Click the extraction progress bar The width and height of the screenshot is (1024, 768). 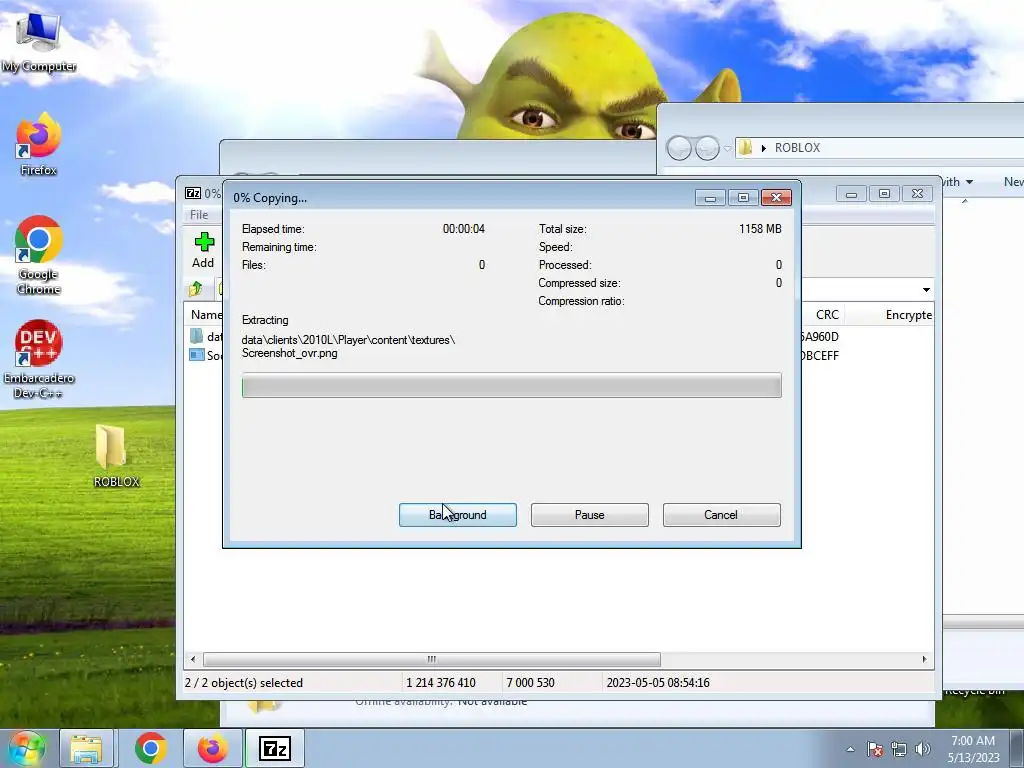pos(511,385)
